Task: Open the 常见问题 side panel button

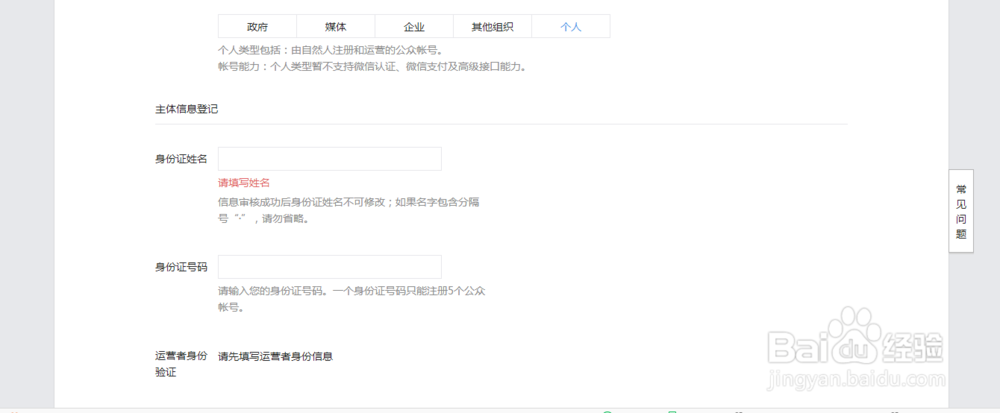Action: pos(961,211)
